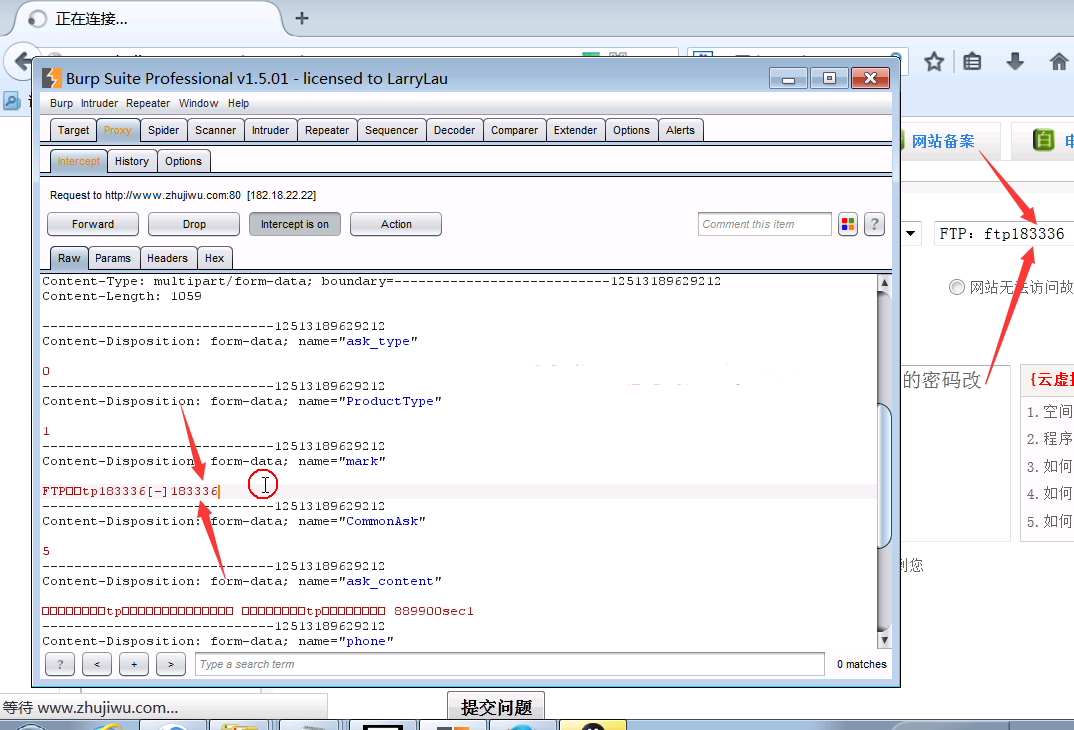Click the help question mark beside comment field
The image size is (1074, 730).
pyautogui.click(x=874, y=224)
